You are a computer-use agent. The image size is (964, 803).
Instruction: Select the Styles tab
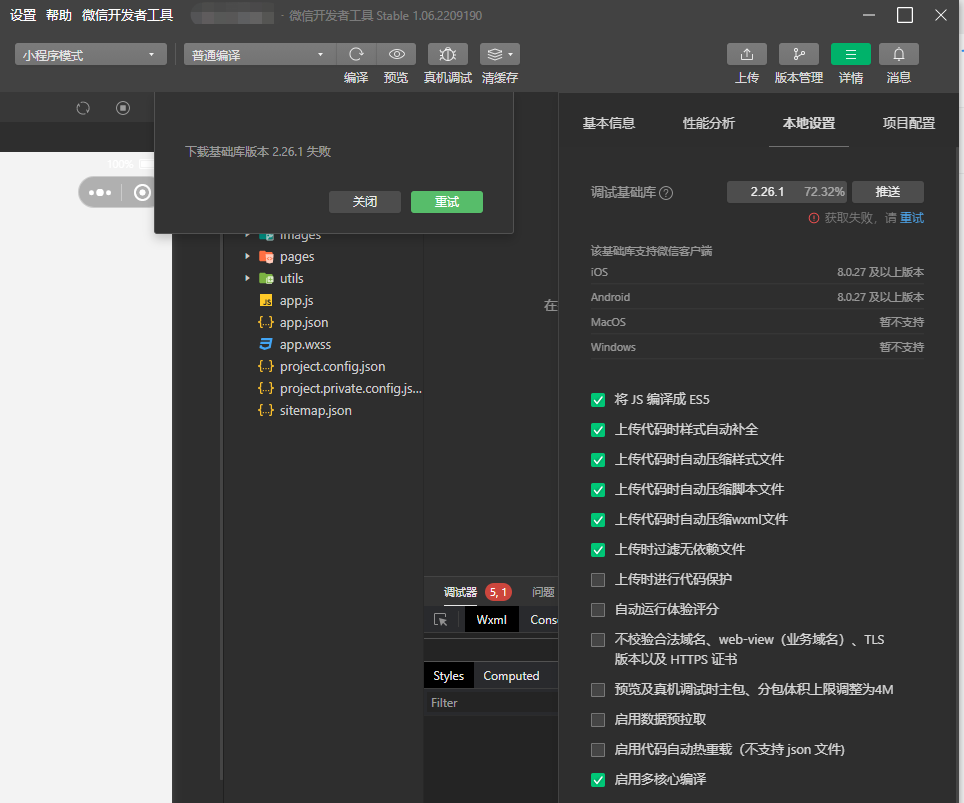click(449, 676)
